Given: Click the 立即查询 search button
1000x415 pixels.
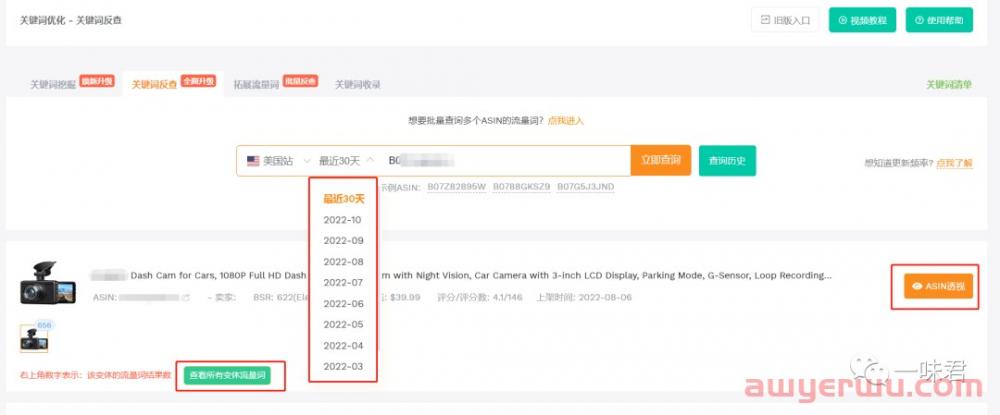Looking at the screenshot, I should (661, 161).
